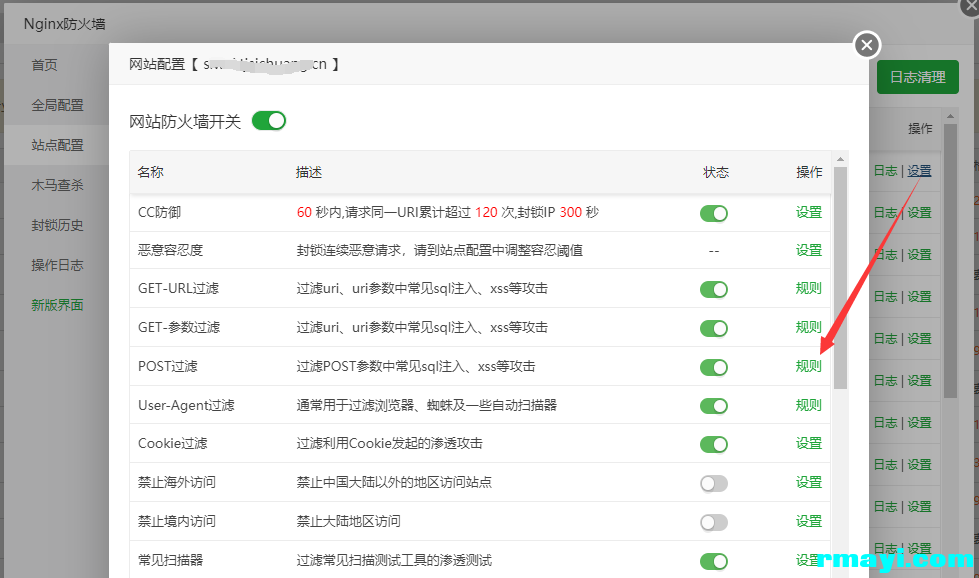979x578 pixels.
Task: Open 操作日志 in the sidebar
Action: (x=57, y=265)
